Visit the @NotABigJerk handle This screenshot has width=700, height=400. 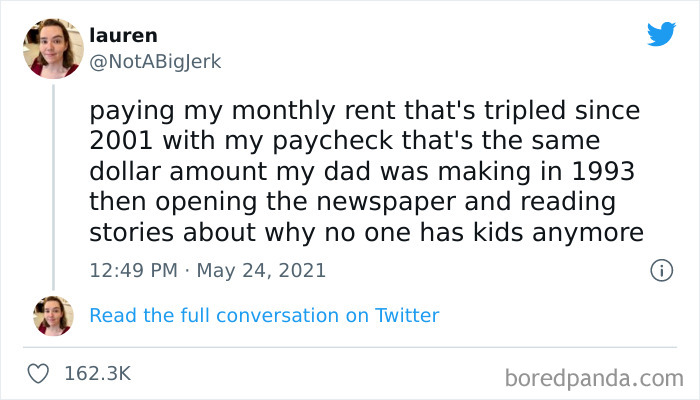155,61
